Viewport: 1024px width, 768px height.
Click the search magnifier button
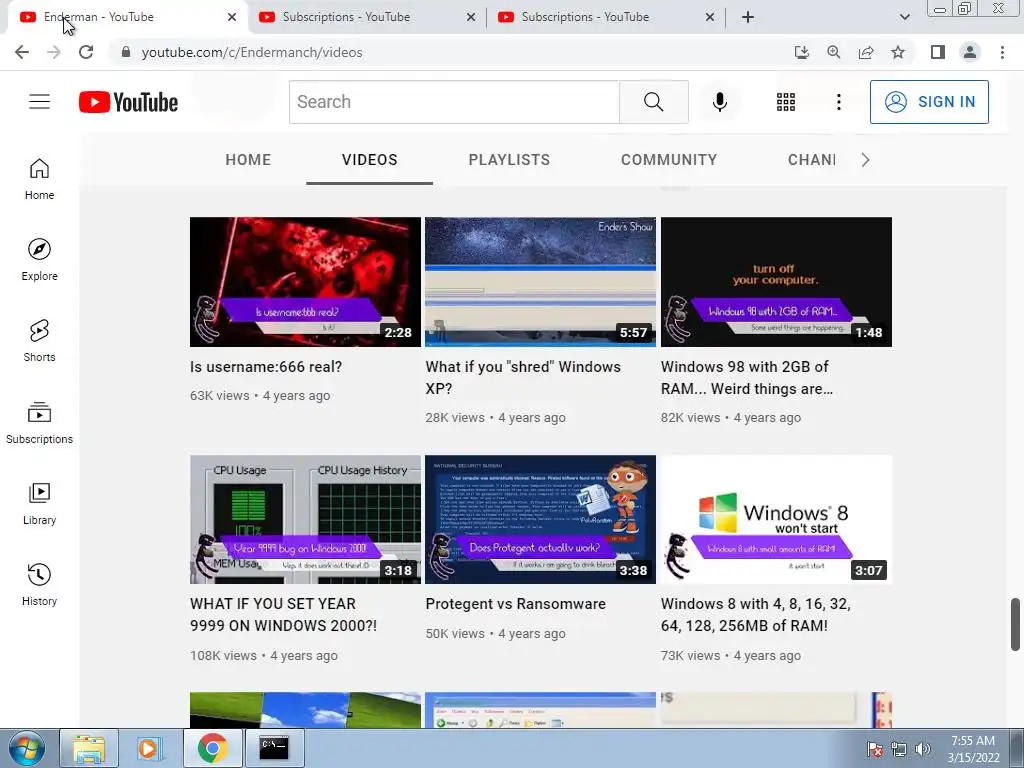click(x=653, y=102)
